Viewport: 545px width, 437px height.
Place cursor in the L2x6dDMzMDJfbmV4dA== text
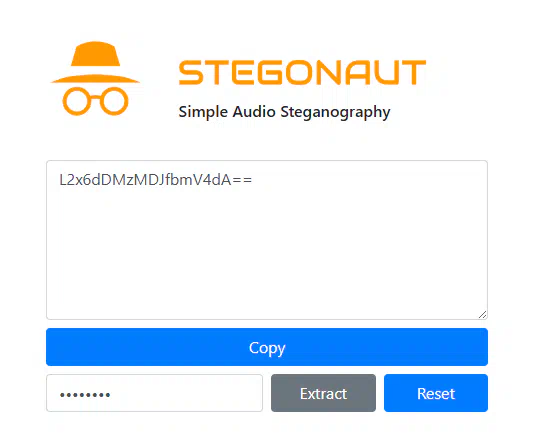point(155,180)
